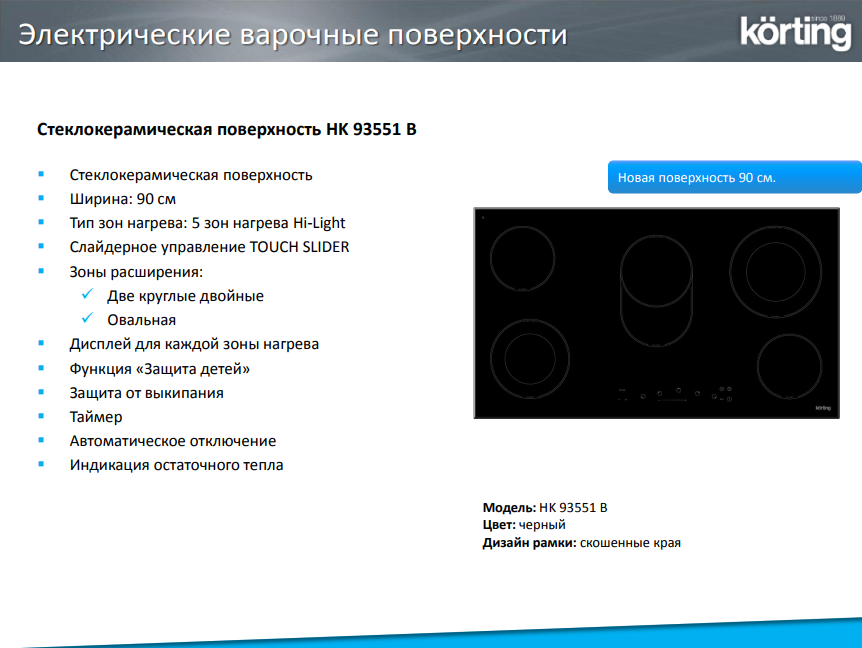Click the Стеклокерамическая поверхность HK 93551 B heading

pyautogui.click(x=226, y=130)
